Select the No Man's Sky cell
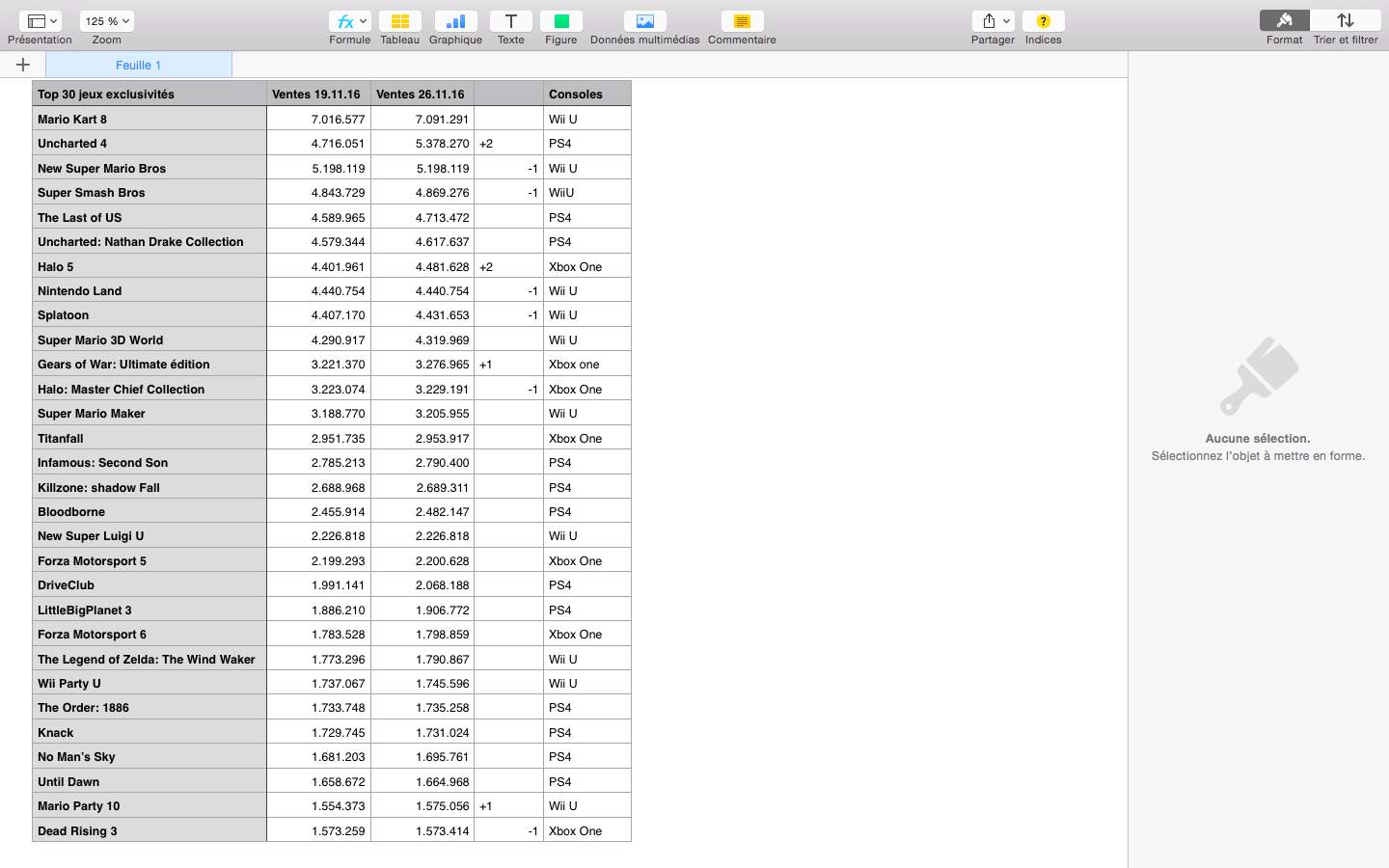 coord(150,756)
